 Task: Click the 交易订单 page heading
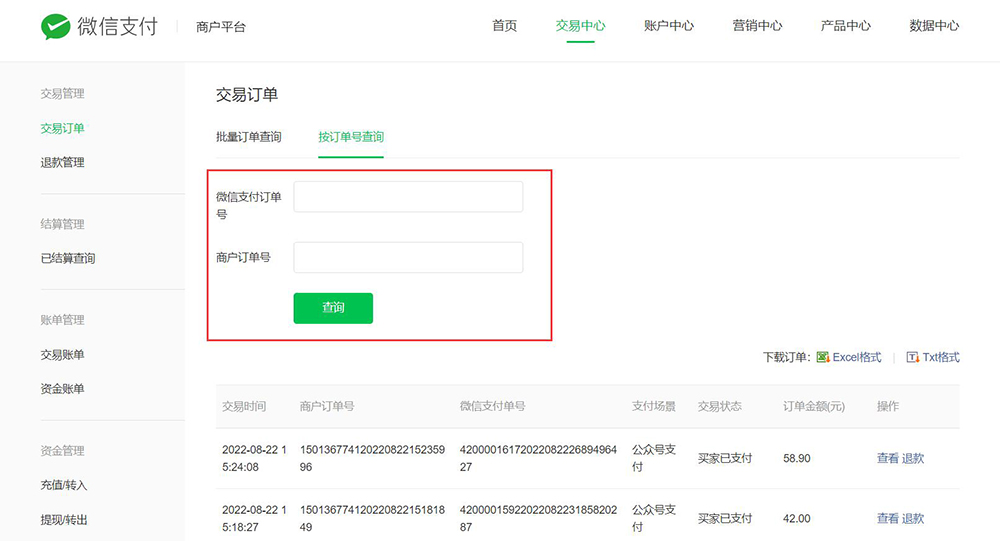tap(247, 94)
